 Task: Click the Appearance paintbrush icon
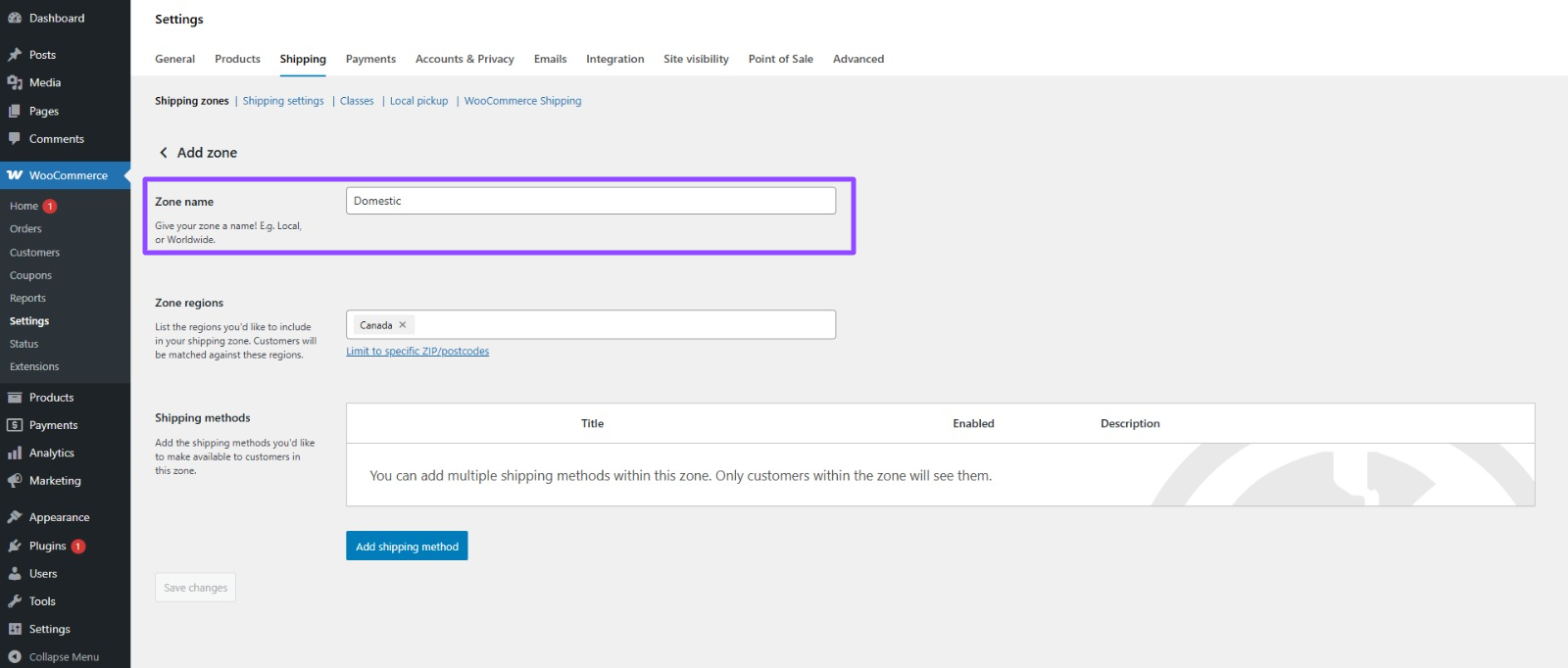(15, 517)
